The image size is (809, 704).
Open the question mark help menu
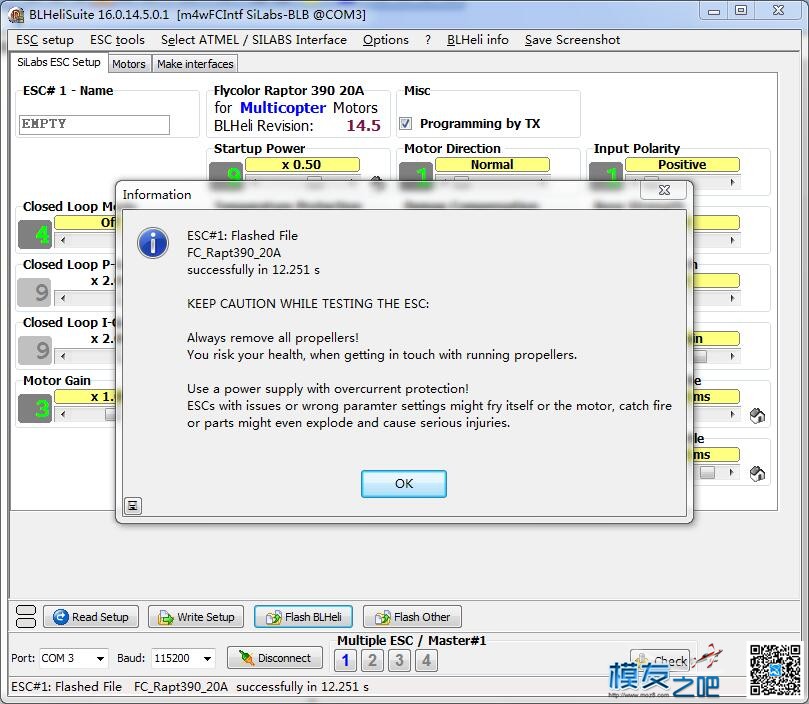pyautogui.click(x=428, y=40)
